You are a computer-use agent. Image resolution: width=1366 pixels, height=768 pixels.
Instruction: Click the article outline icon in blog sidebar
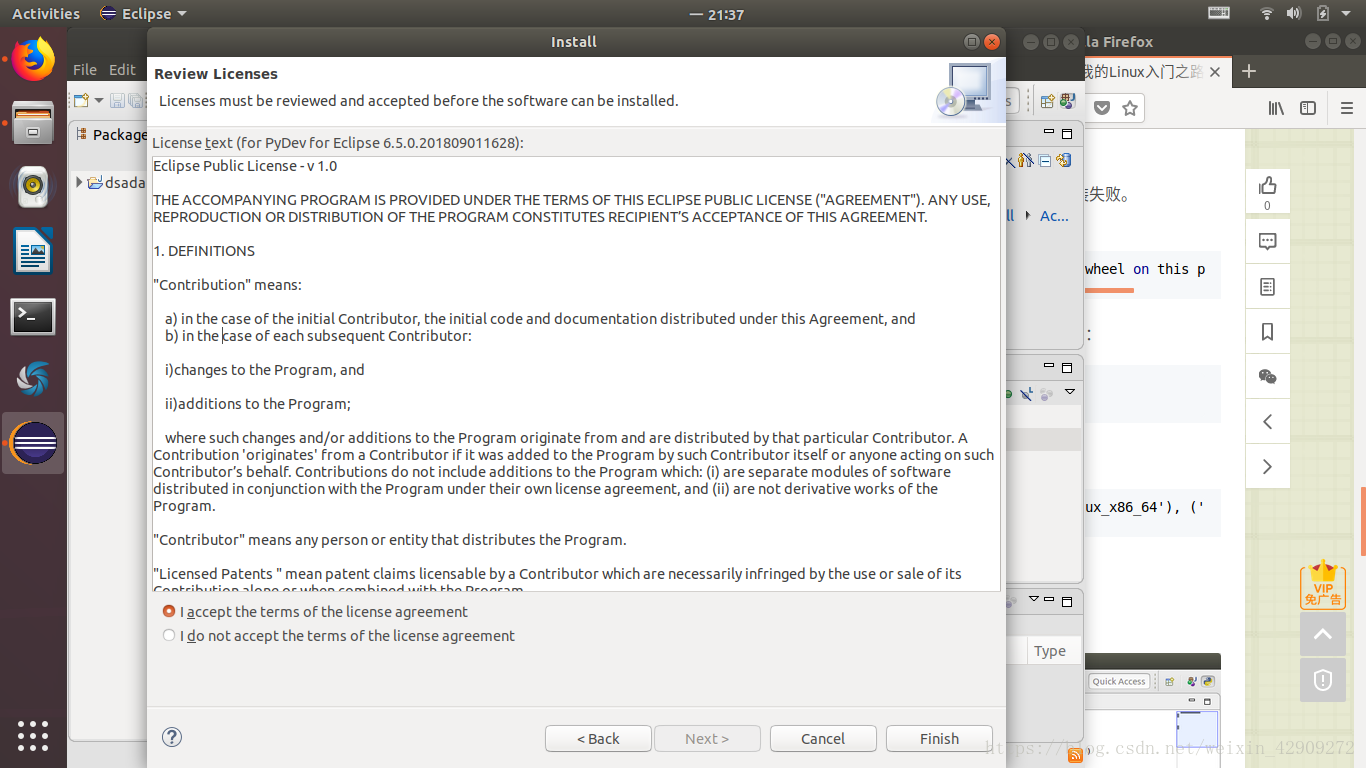coord(1268,287)
